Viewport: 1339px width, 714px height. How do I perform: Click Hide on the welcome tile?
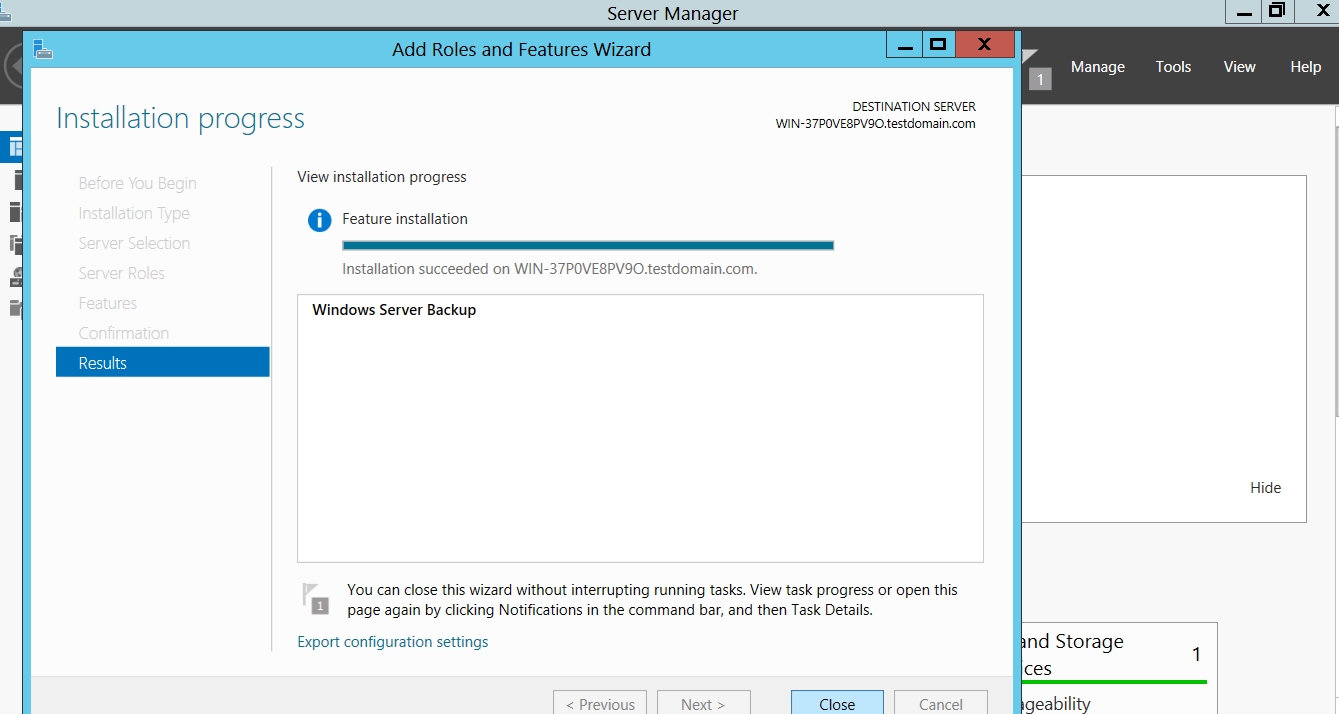pyautogui.click(x=1265, y=488)
